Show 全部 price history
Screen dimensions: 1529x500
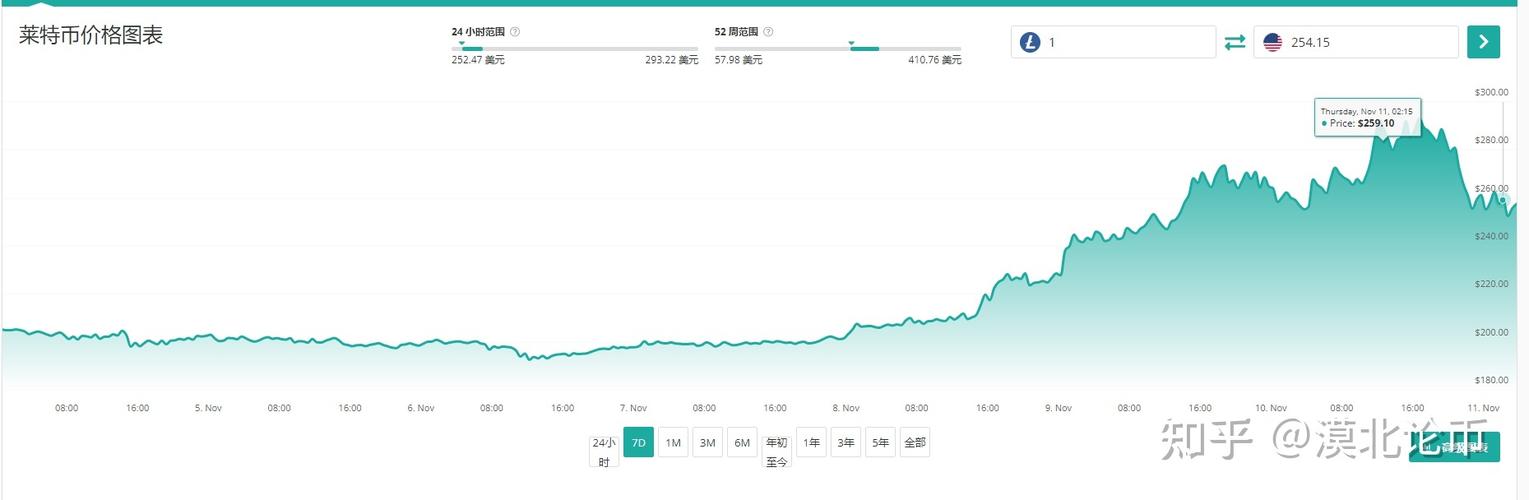coord(914,442)
